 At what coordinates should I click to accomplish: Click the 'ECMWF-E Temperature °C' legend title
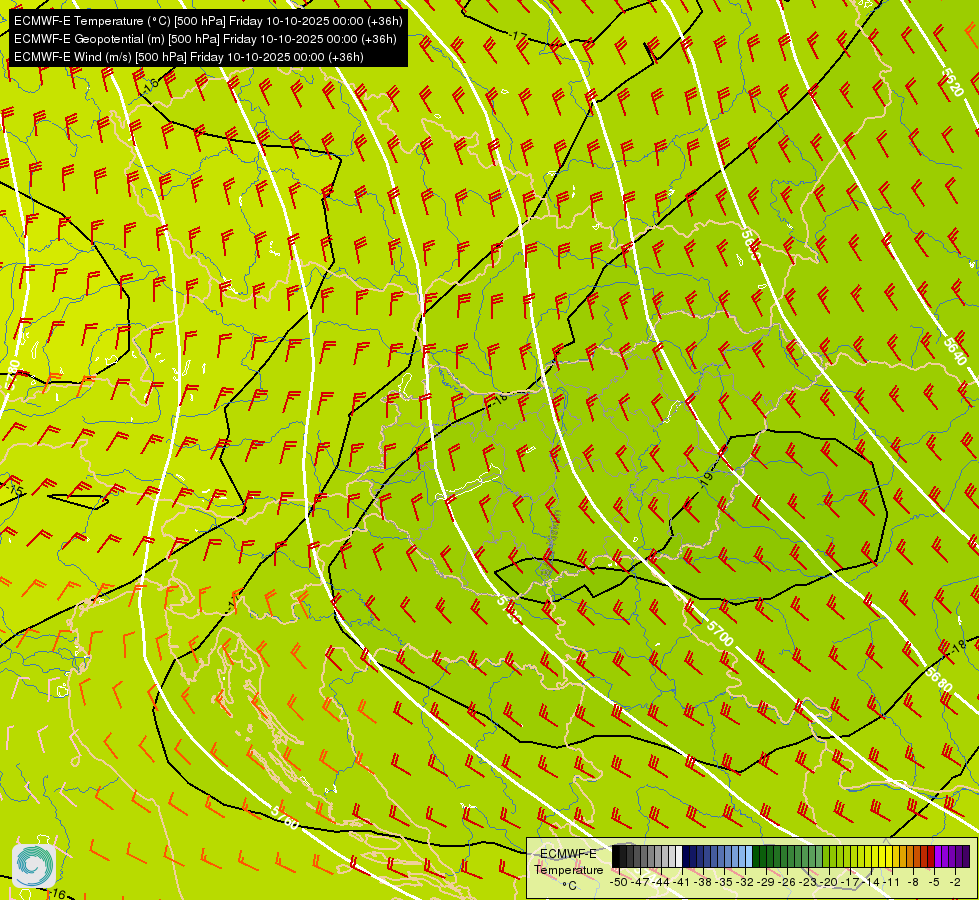pos(568,870)
